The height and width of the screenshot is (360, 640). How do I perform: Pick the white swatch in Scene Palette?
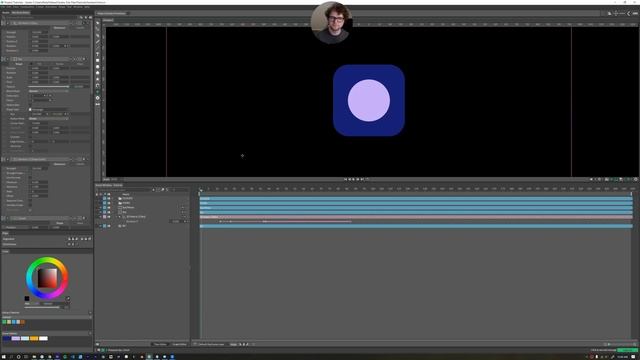43,338
